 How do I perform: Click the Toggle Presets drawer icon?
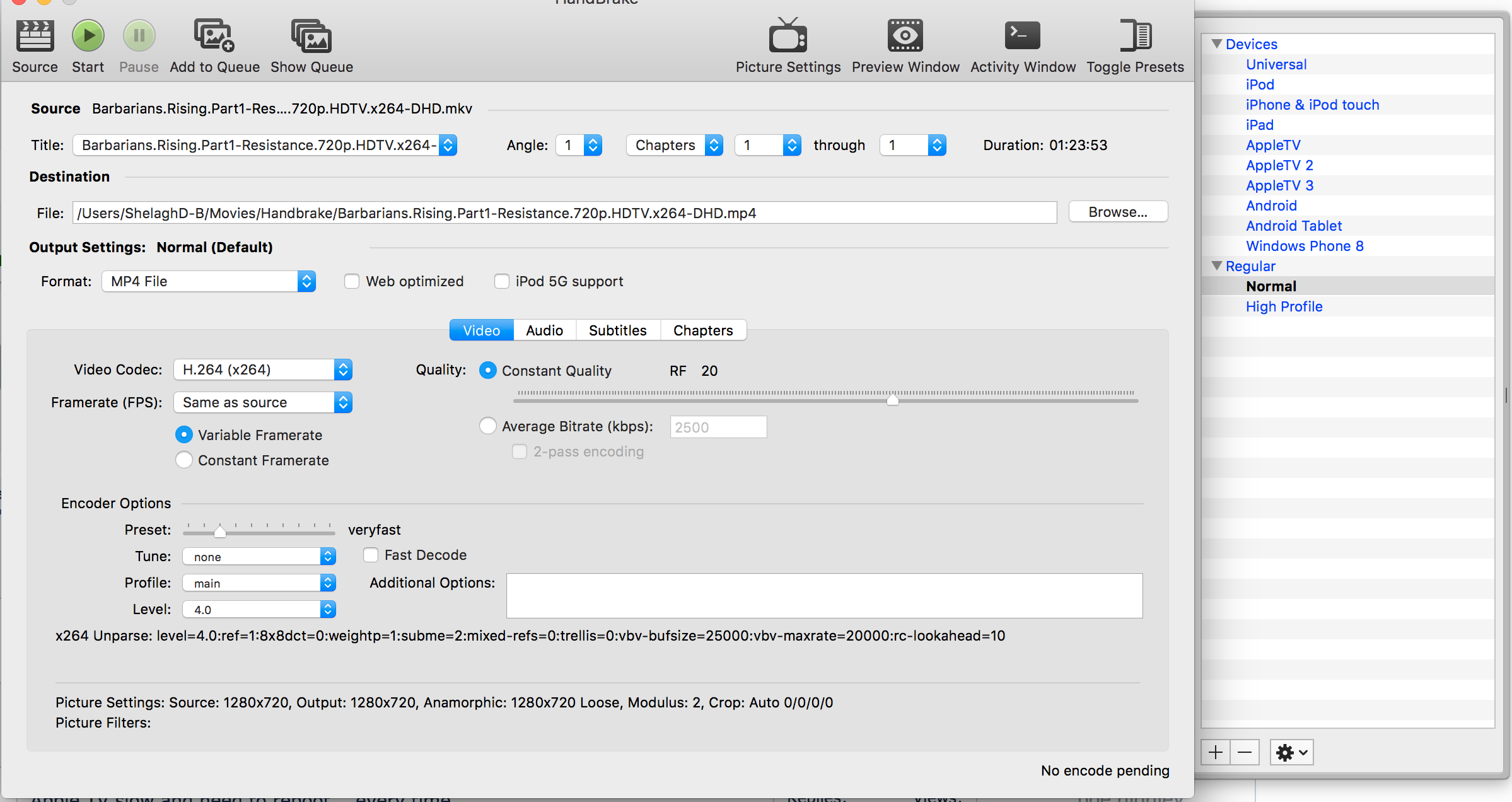[1135, 36]
